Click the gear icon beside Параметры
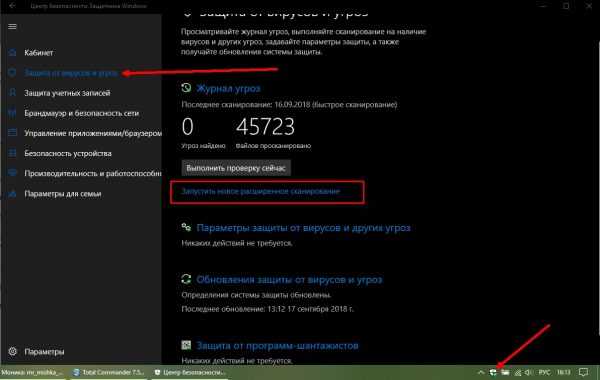Screen dimensions: 600x380 click(x=12, y=351)
